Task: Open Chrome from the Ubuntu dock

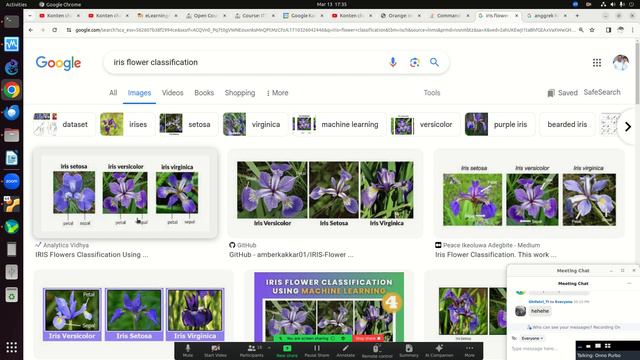Action: coord(11,90)
